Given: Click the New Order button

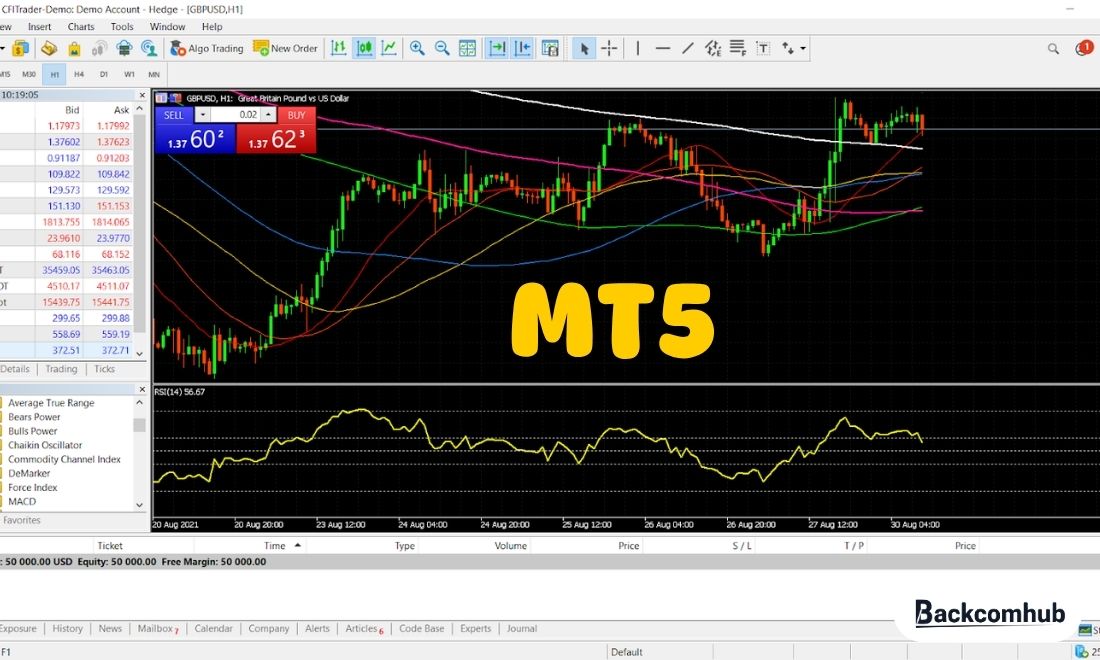Looking at the screenshot, I should [x=286, y=48].
